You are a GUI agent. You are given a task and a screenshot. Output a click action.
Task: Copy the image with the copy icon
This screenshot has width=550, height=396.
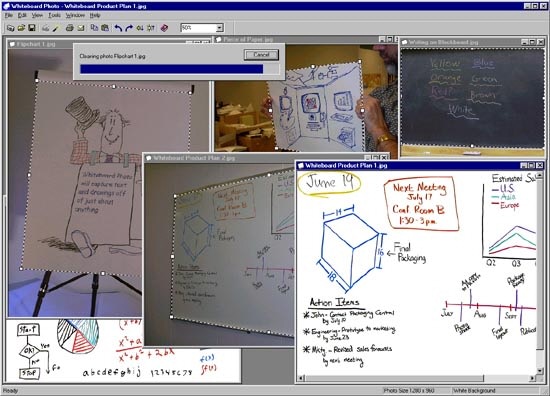click(x=94, y=28)
